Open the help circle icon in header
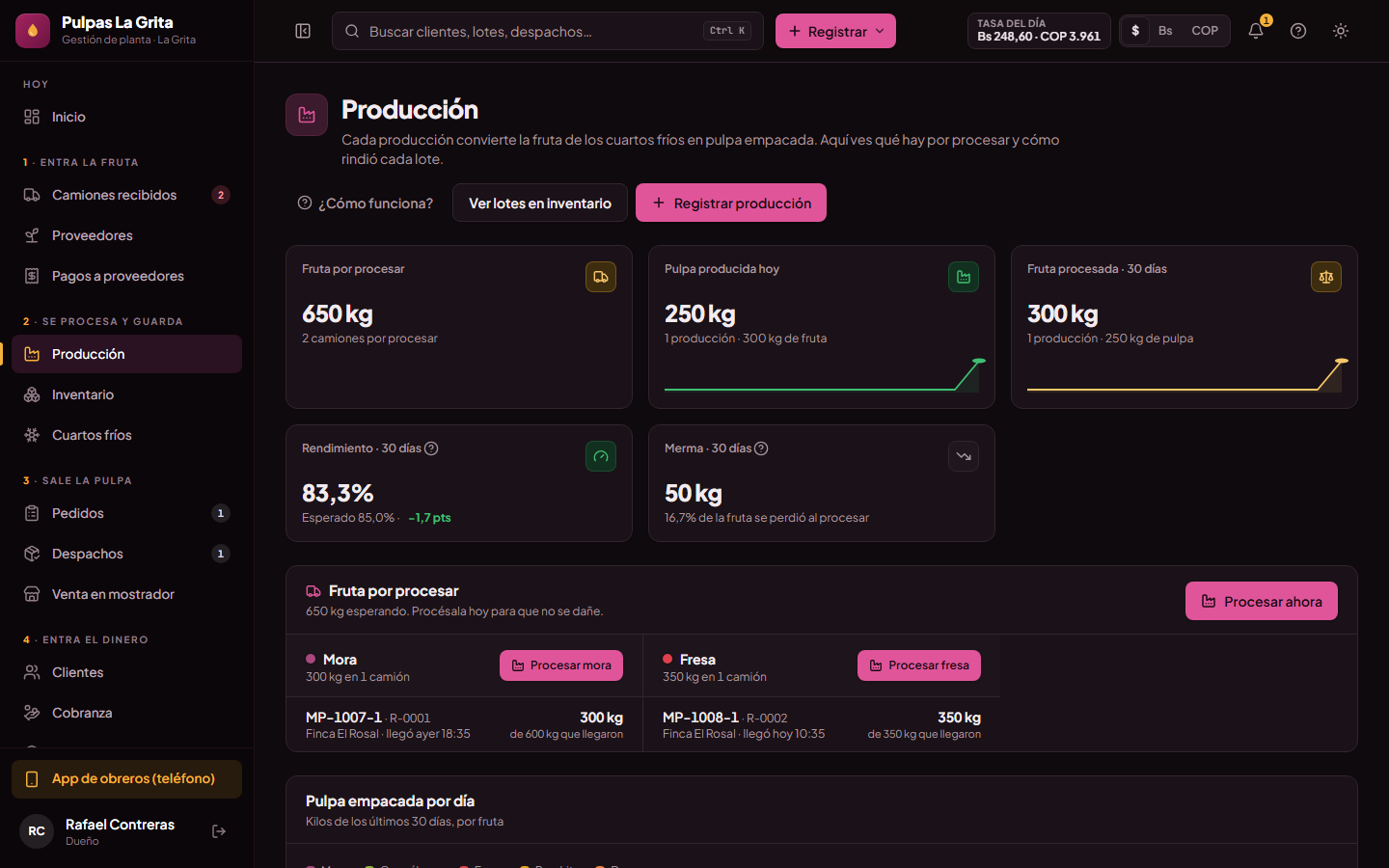The width and height of the screenshot is (1389, 868). click(x=1298, y=31)
